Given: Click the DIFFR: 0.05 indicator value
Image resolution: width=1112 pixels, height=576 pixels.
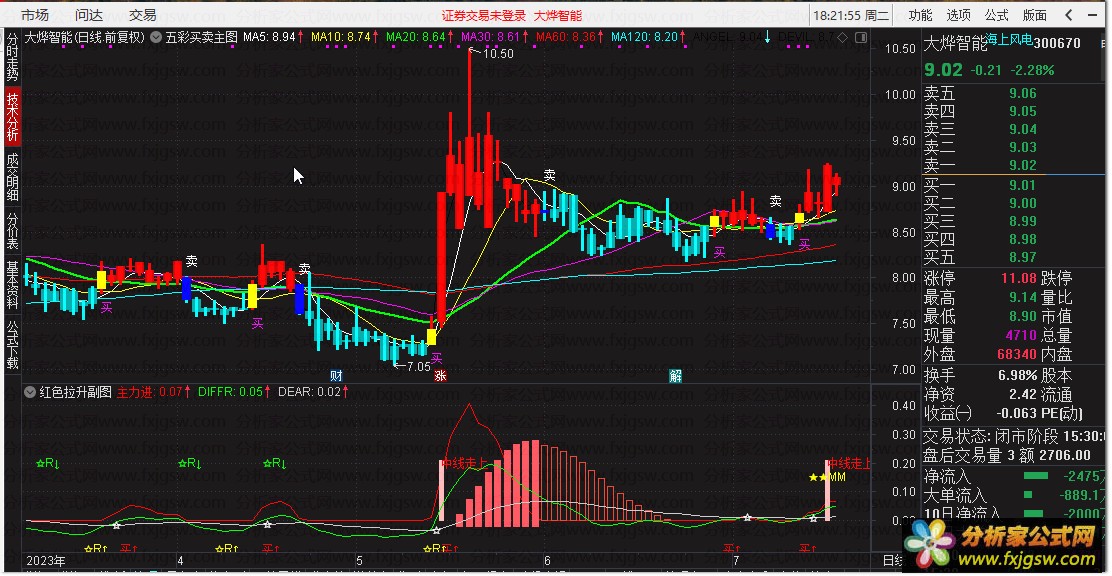Looking at the screenshot, I should (235, 392).
